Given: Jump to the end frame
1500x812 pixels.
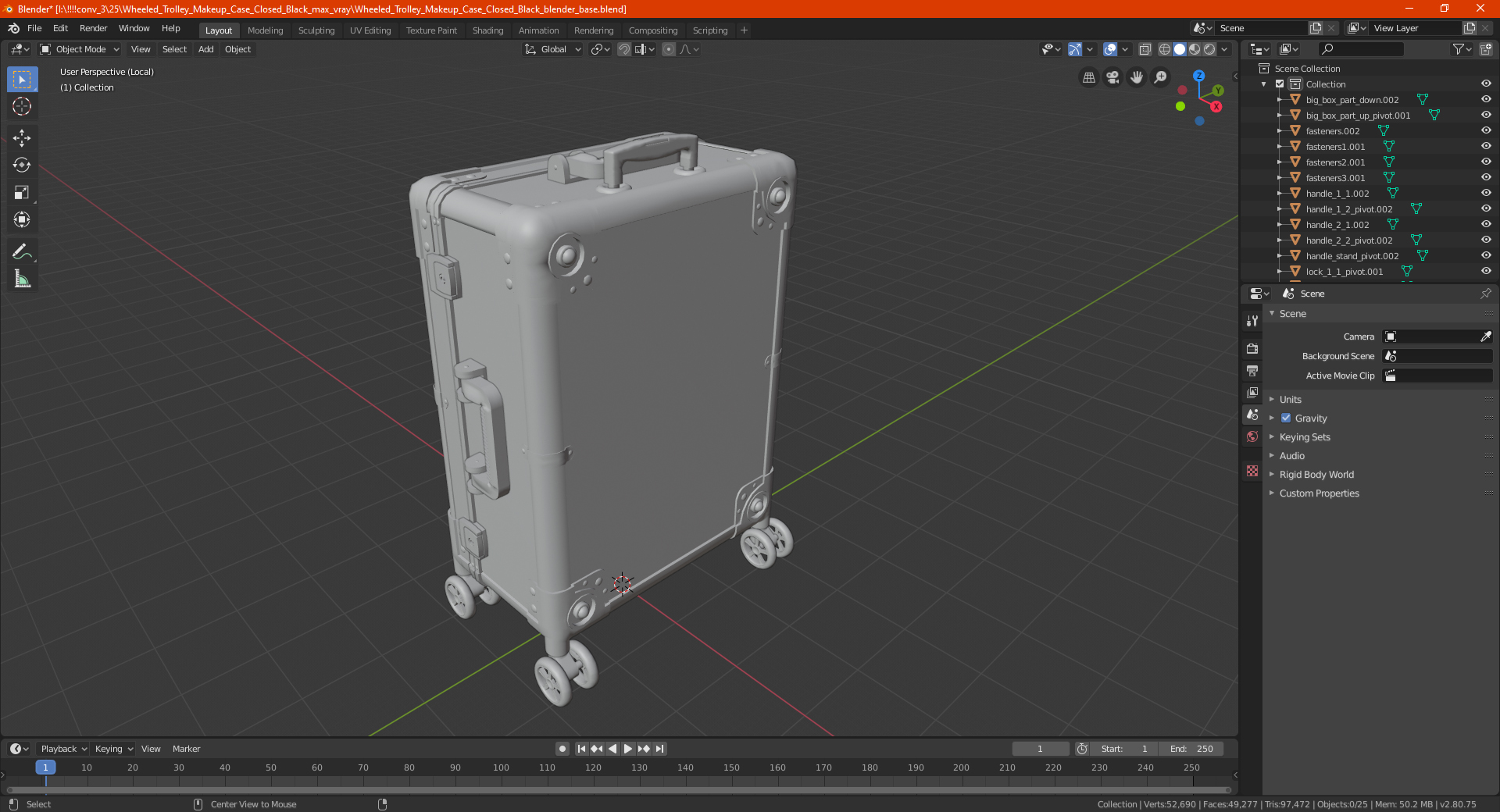Looking at the screenshot, I should click(x=660, y=749).
